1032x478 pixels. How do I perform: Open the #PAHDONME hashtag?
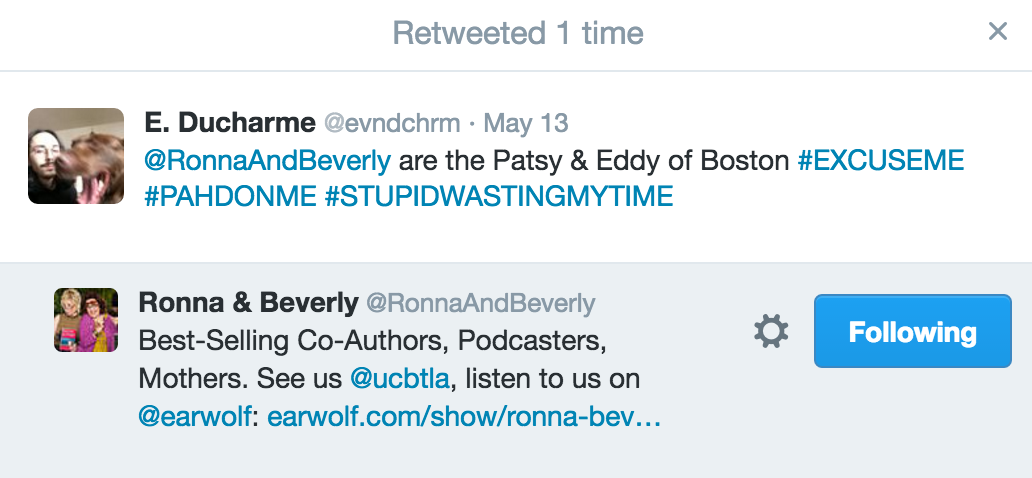[x=230, y=196]
